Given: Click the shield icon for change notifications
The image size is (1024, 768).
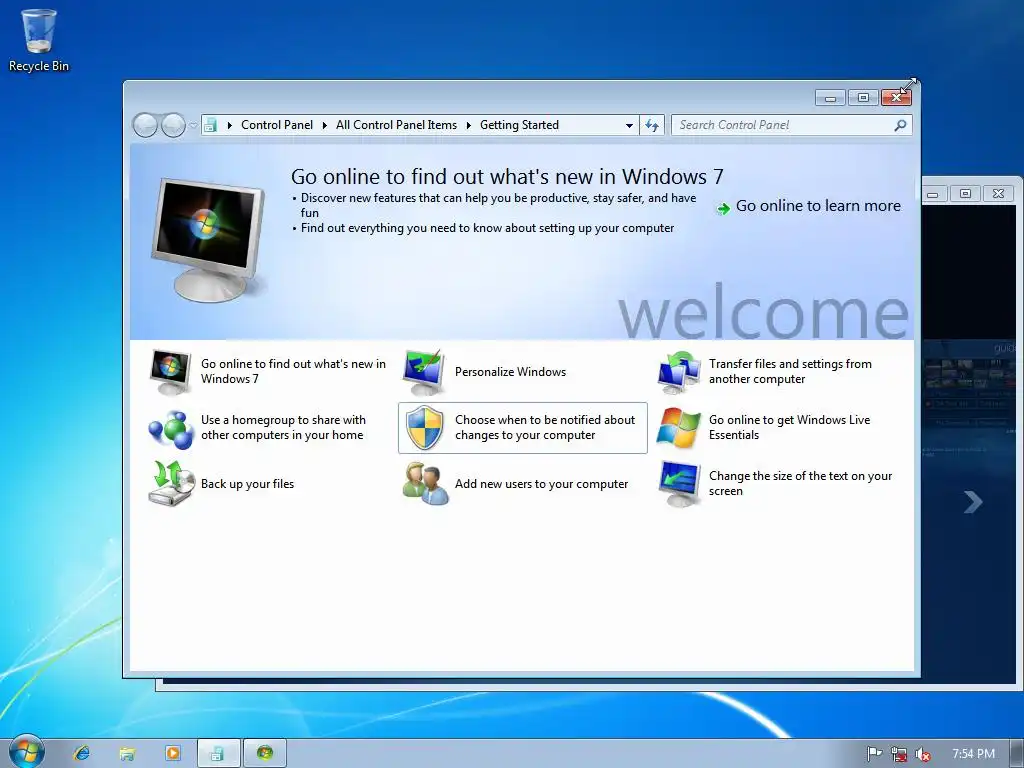Looking at the screenshot, I should pos(424,428).
